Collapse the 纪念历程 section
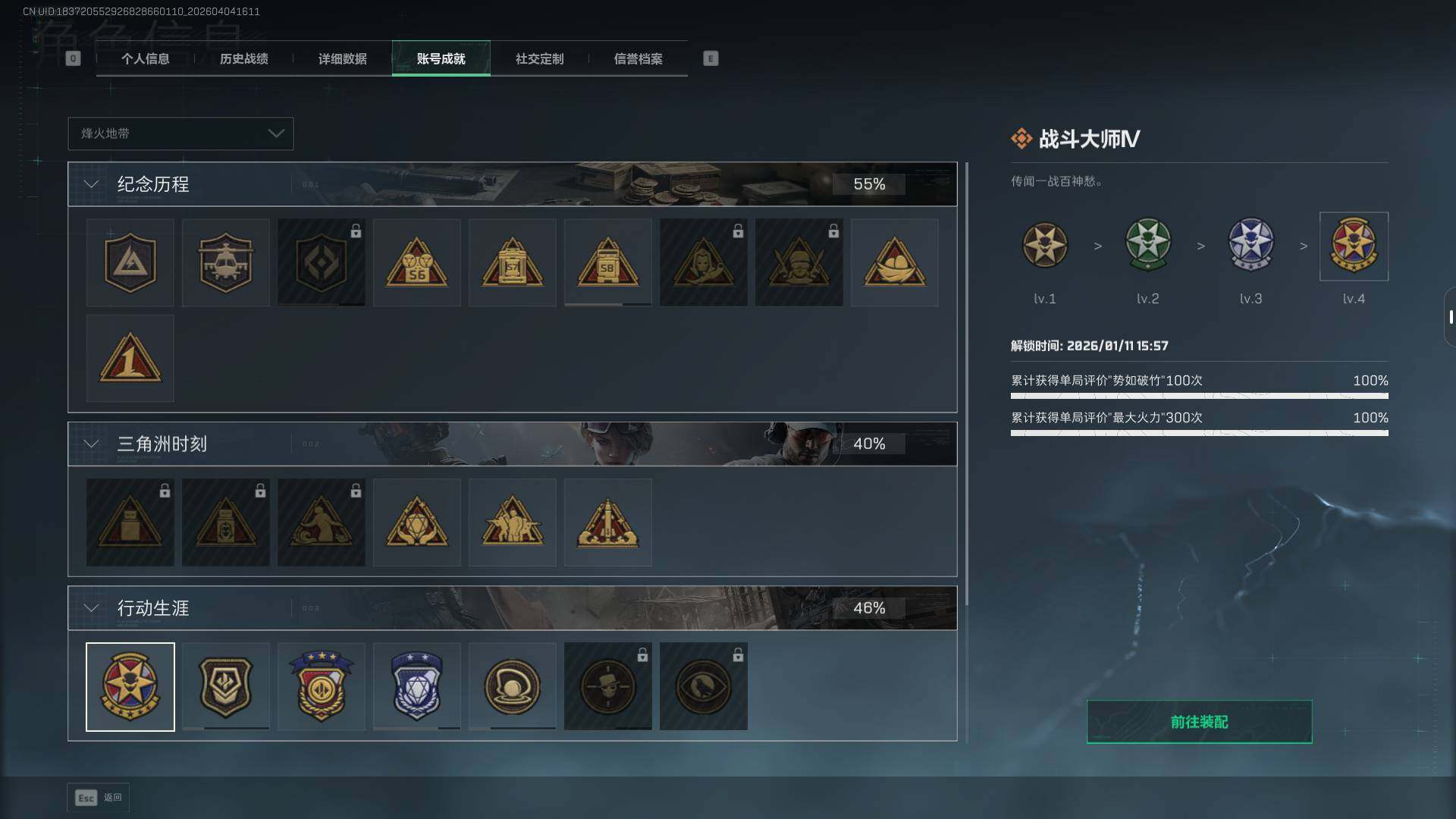 coord(91,184)
